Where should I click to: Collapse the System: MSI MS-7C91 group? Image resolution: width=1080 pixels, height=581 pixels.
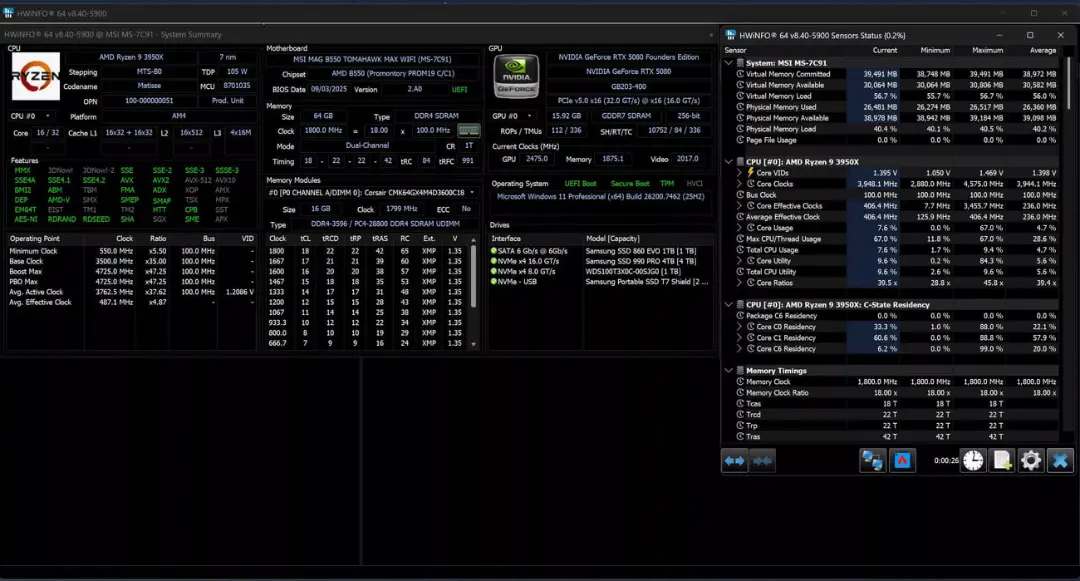[729, 63]
